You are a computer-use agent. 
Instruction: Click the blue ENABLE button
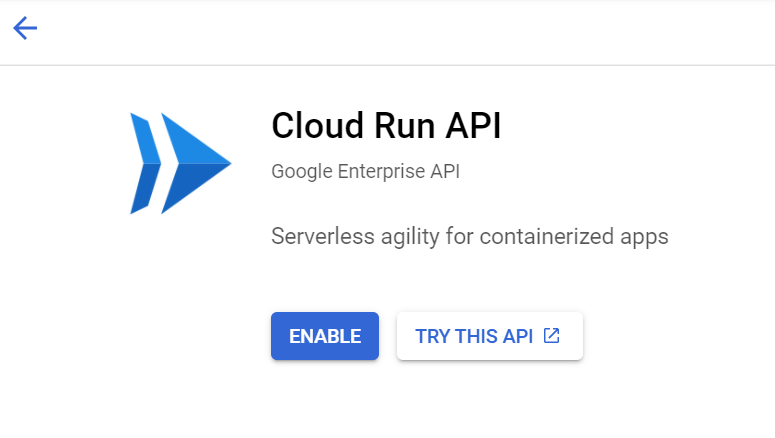325,336
